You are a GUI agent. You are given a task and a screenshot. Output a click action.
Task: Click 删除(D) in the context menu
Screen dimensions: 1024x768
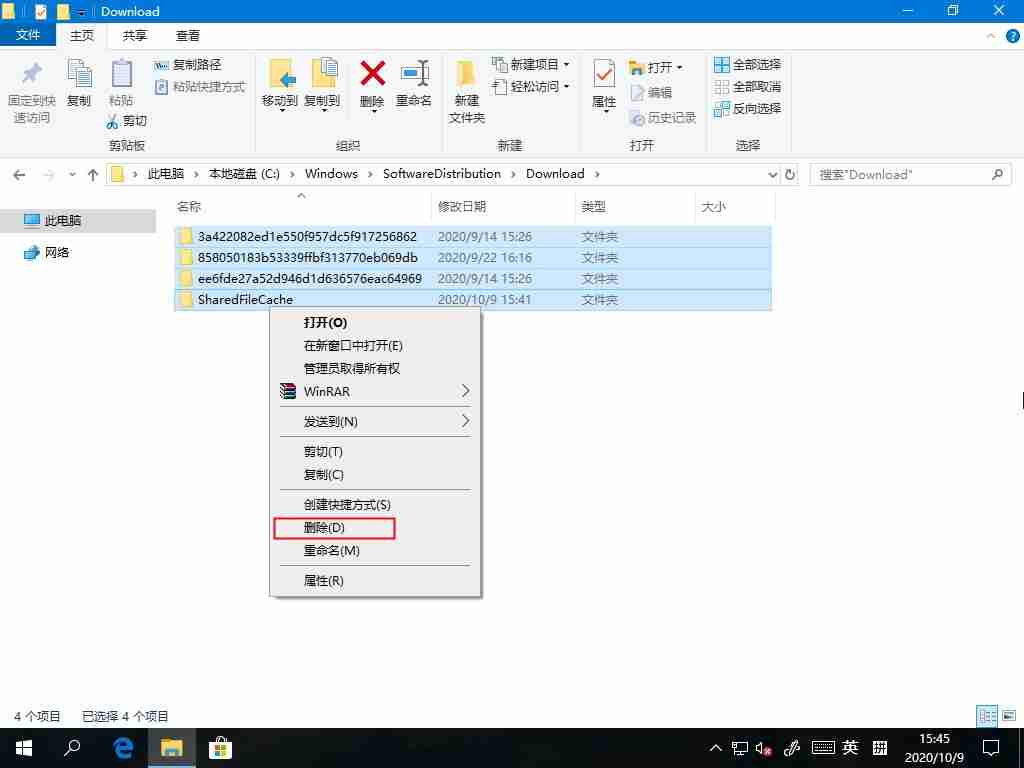coord(334,527)
